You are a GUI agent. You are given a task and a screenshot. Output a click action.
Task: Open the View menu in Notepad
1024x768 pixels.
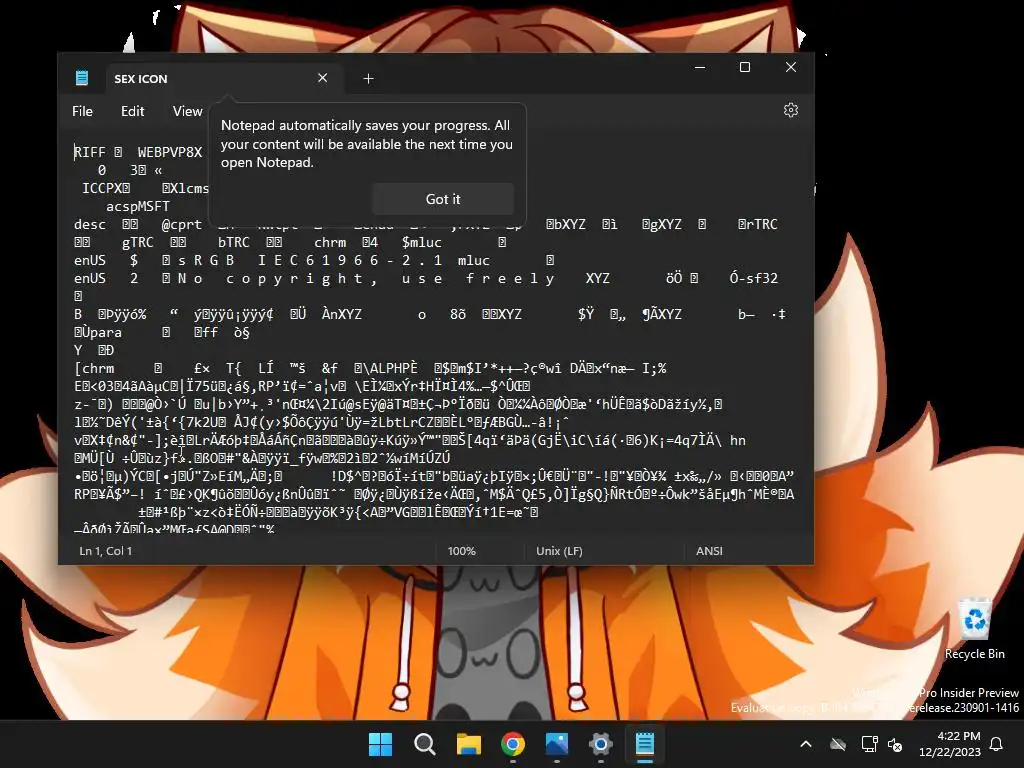pyautogui.click(x=187, y=111)
